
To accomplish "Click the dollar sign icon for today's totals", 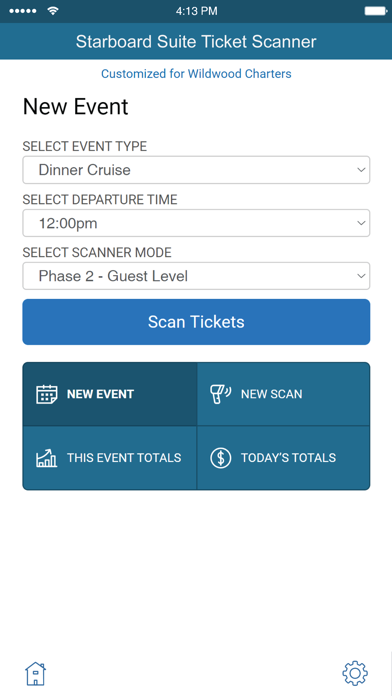I will click(221, 458).
